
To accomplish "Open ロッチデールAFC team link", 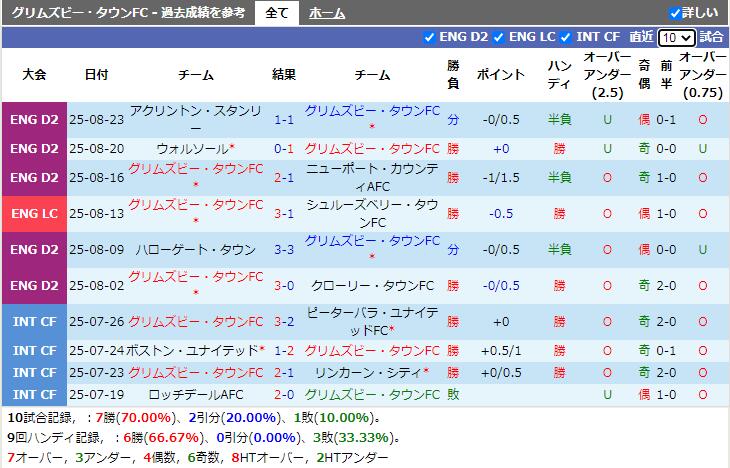I will (x=196, y=394).
